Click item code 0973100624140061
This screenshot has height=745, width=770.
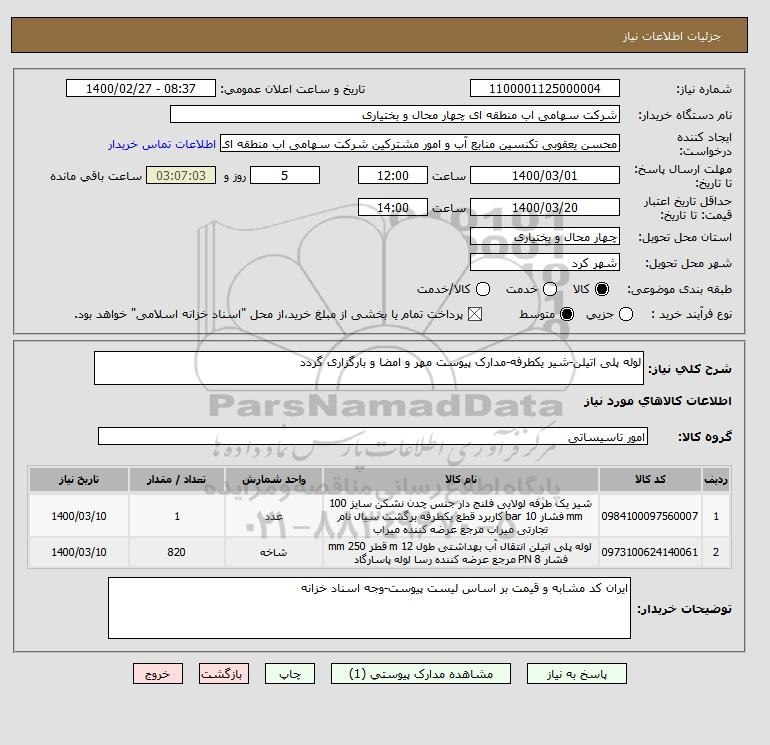tap(650, 552)
